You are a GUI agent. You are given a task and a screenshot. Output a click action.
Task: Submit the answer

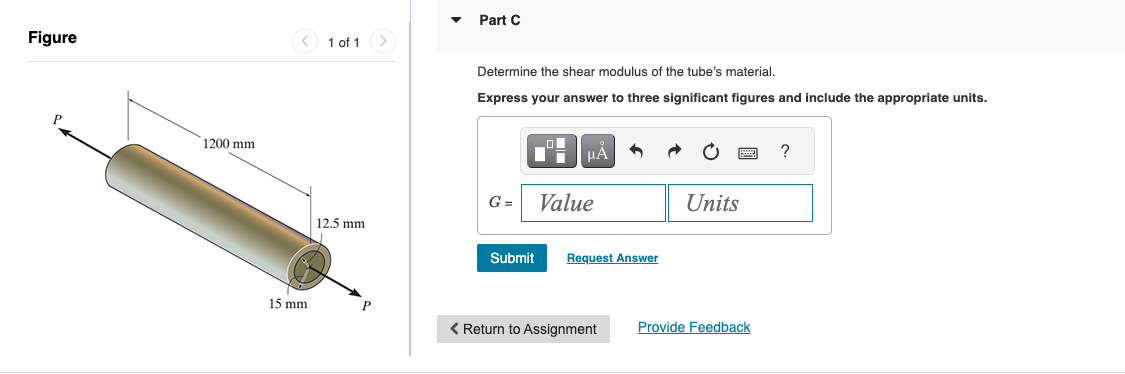pyautogui.click(x=512, y=258)
